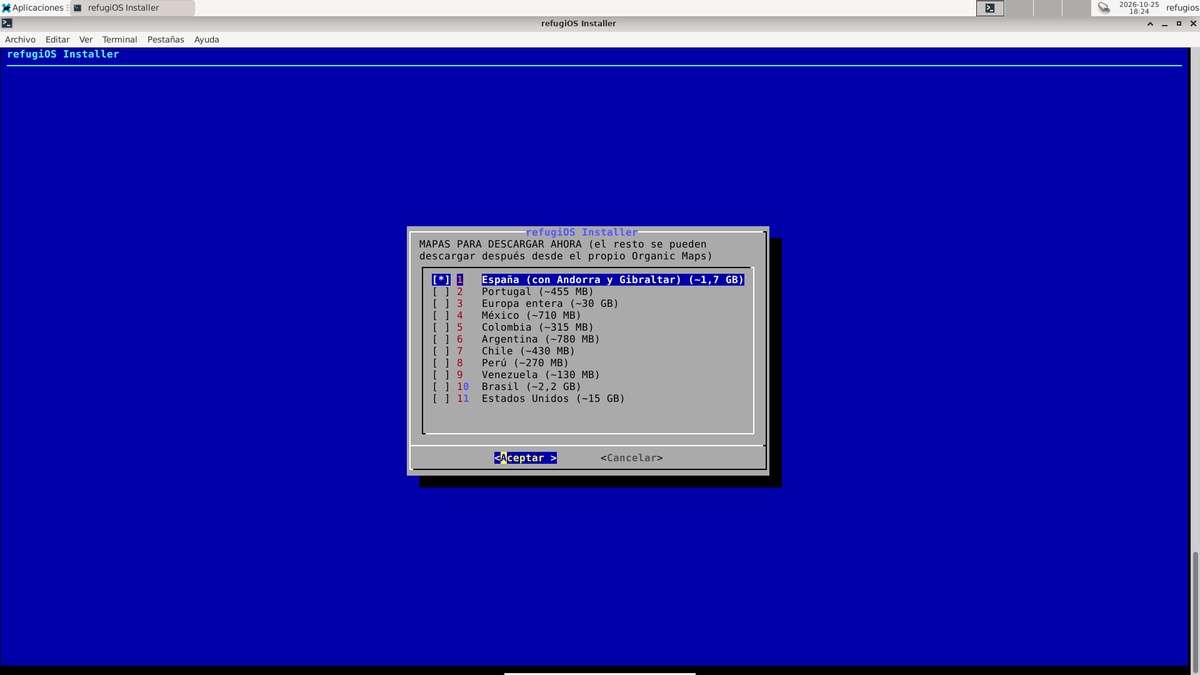Open the Pestañas menu

[x=166, y=40]
